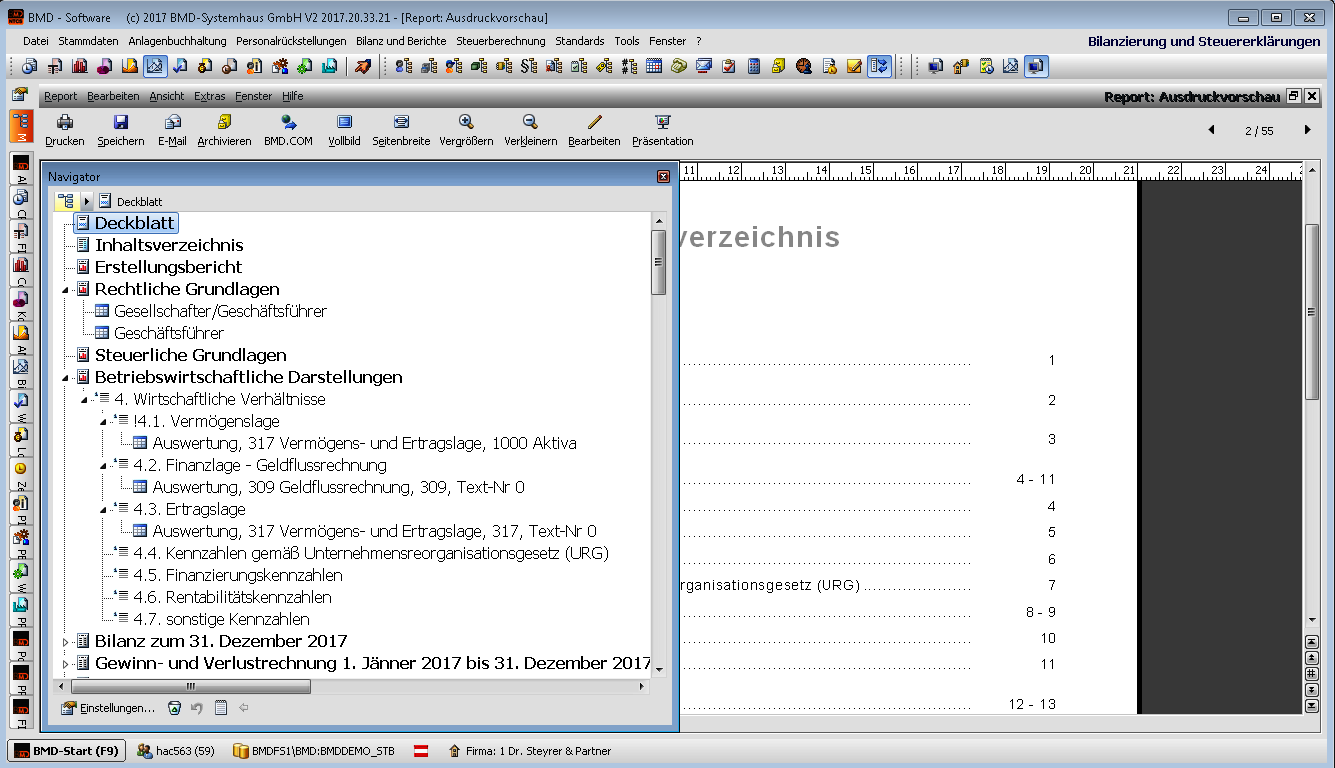Close the Navigator panel
Image resolution: width=1335 pixels, height=768 pixels.
point(663,177)
